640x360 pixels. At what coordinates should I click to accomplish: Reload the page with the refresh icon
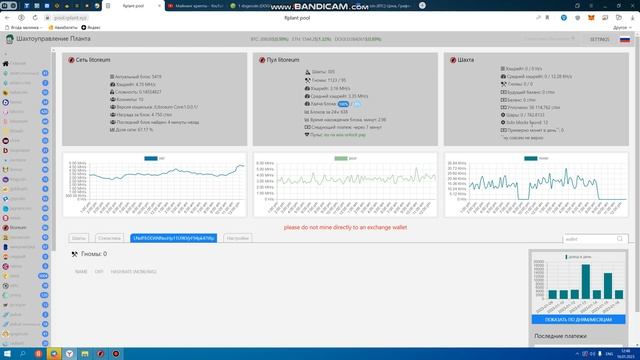(x=35, y=18)
